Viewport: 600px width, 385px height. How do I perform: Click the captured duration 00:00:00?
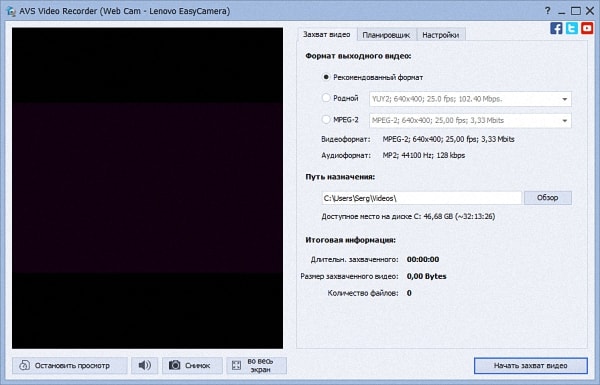423,259
